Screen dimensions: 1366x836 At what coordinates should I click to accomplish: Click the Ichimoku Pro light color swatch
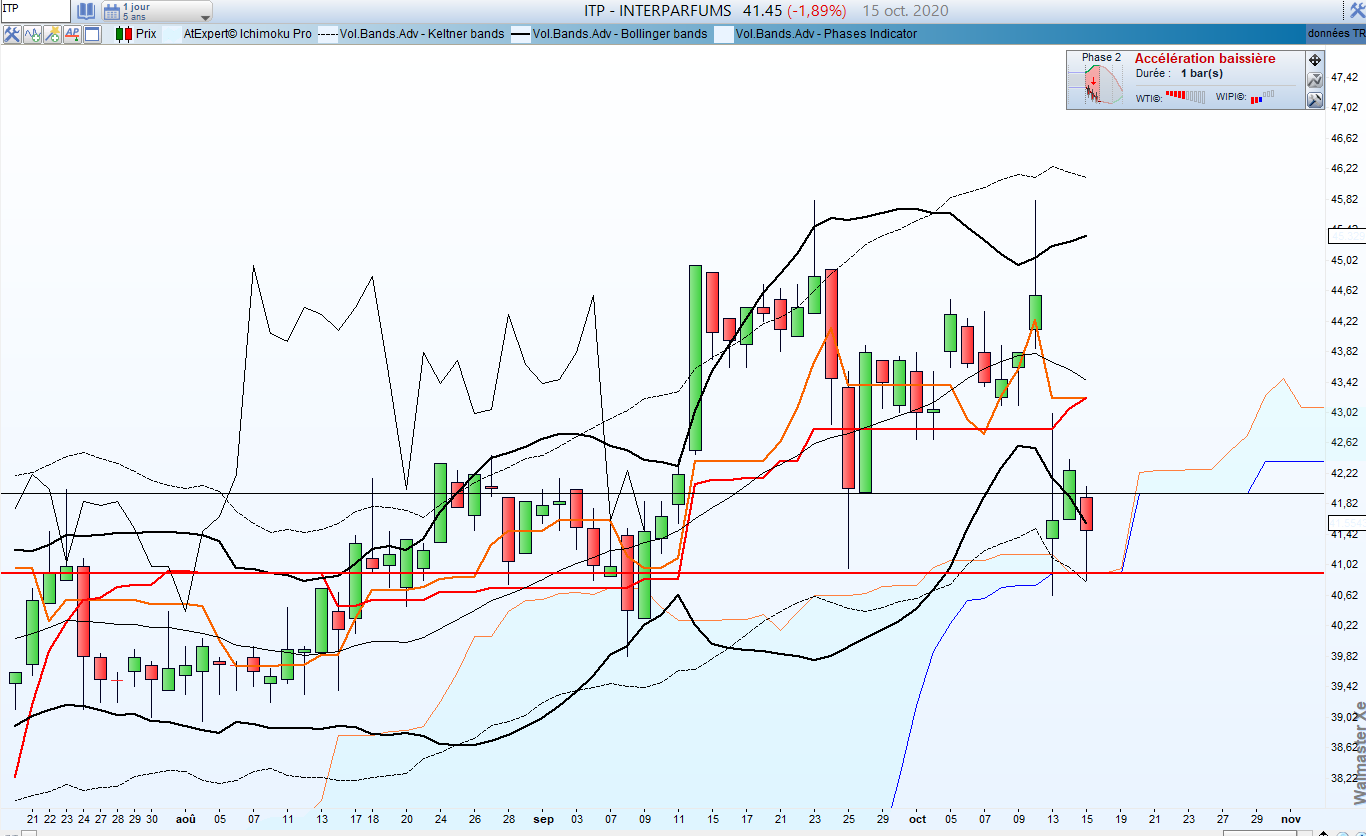[x=172, y=34]
